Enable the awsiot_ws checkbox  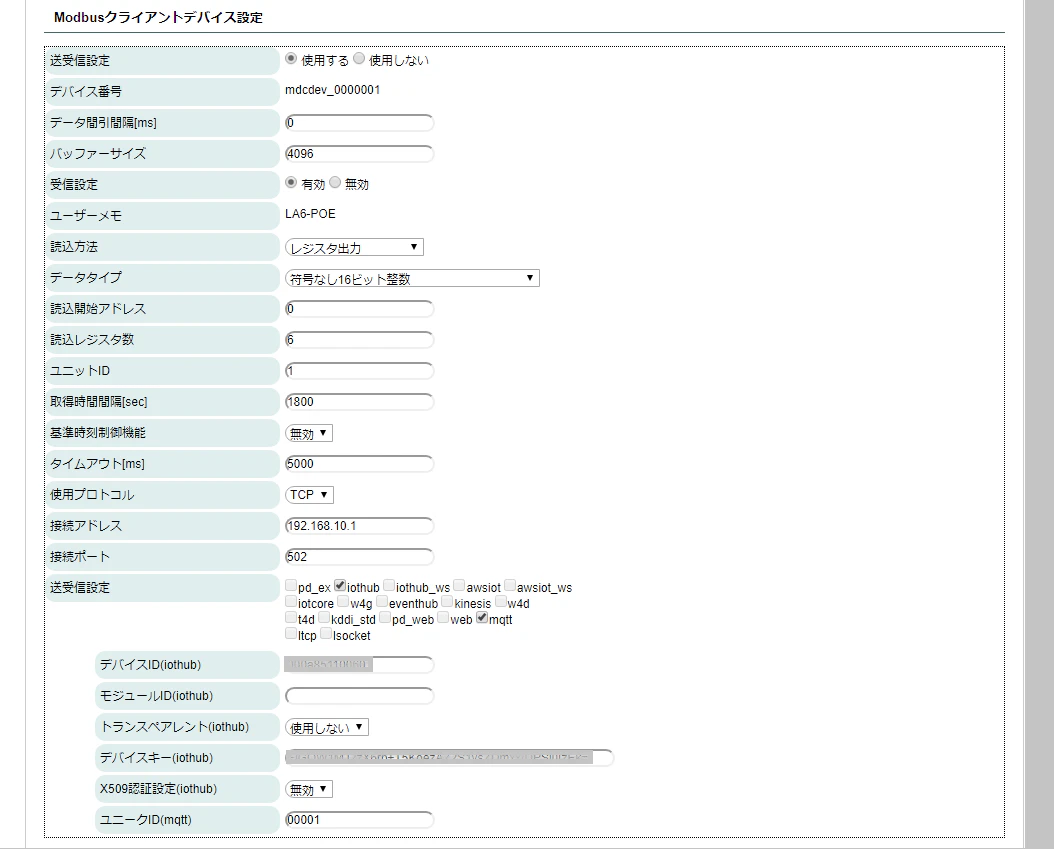510,585
